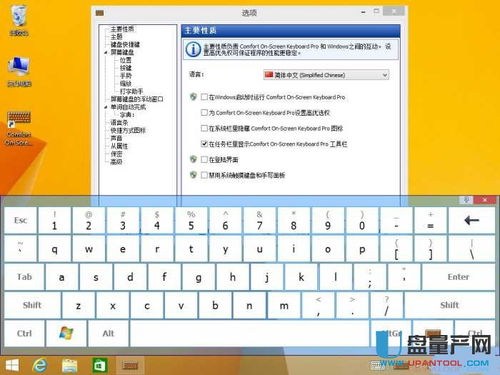Open the green Store icon in taskbar
Screen dimensions: 500x375
100,366
